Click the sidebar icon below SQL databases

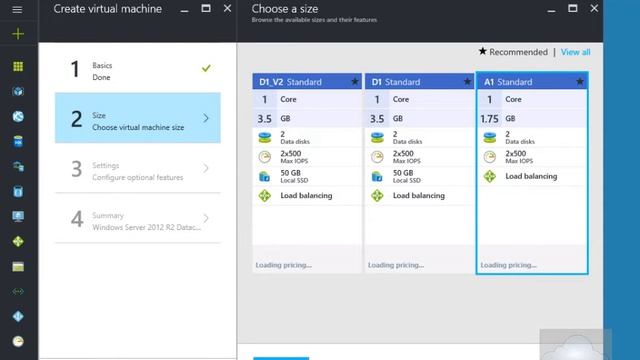pyautogui.click(x=18, y=167)
